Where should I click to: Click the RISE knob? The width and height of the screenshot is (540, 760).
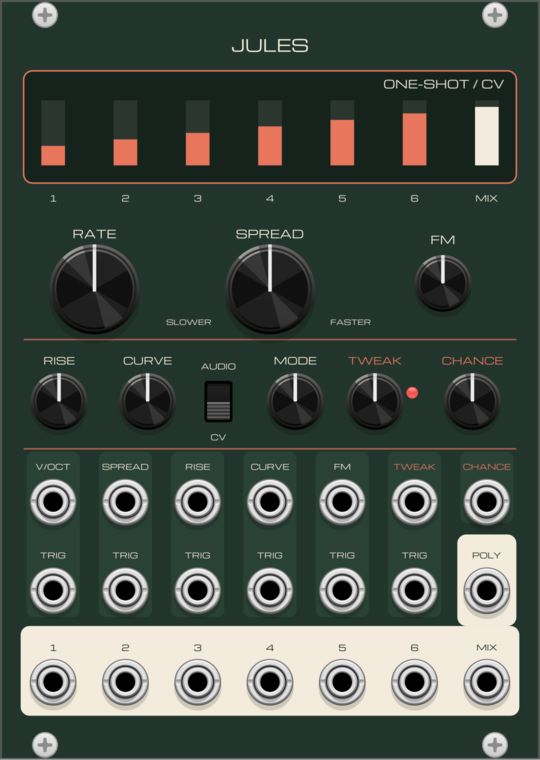(x=59, y=401)
